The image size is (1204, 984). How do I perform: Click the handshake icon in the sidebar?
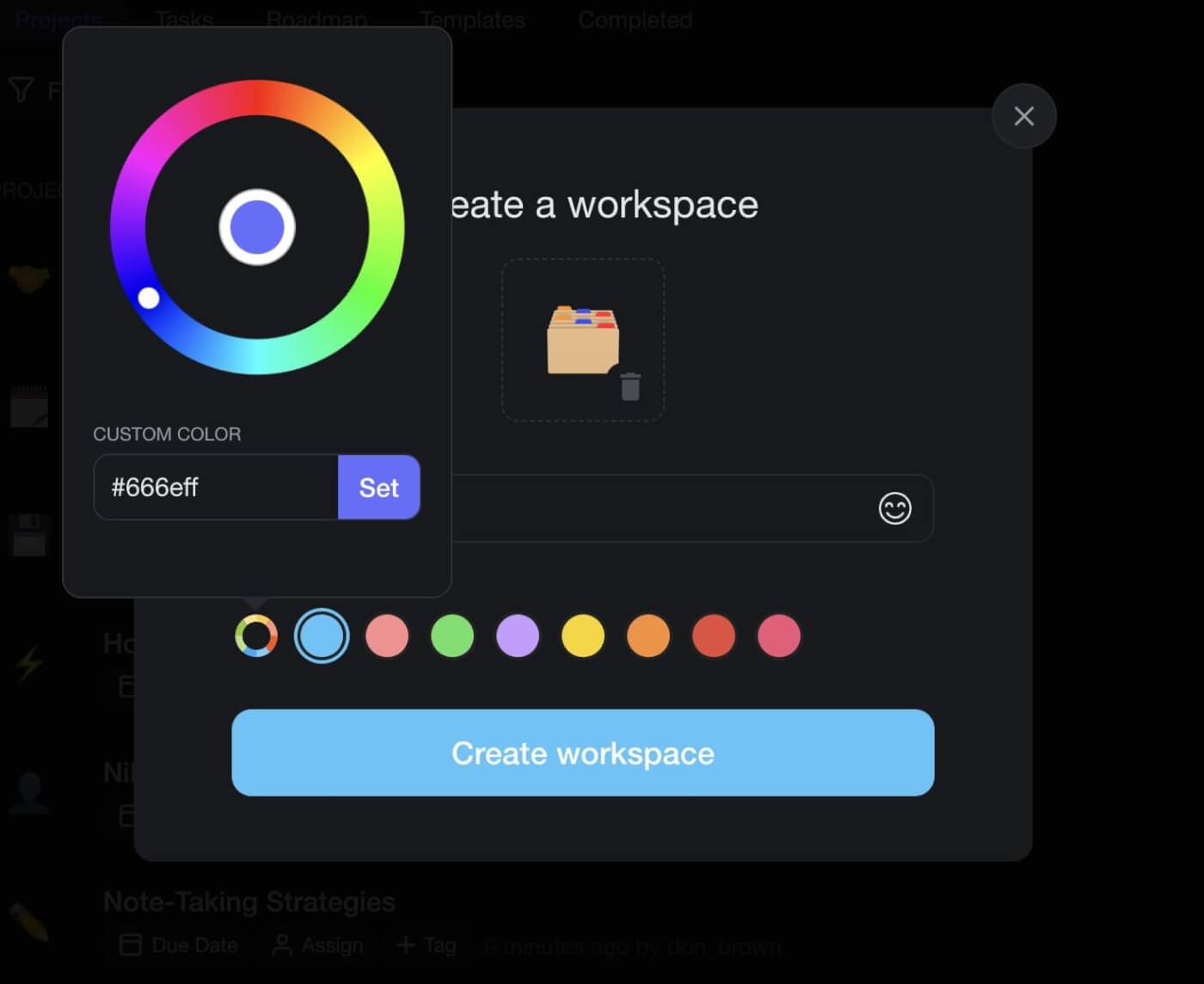click(x=28, y=277)
